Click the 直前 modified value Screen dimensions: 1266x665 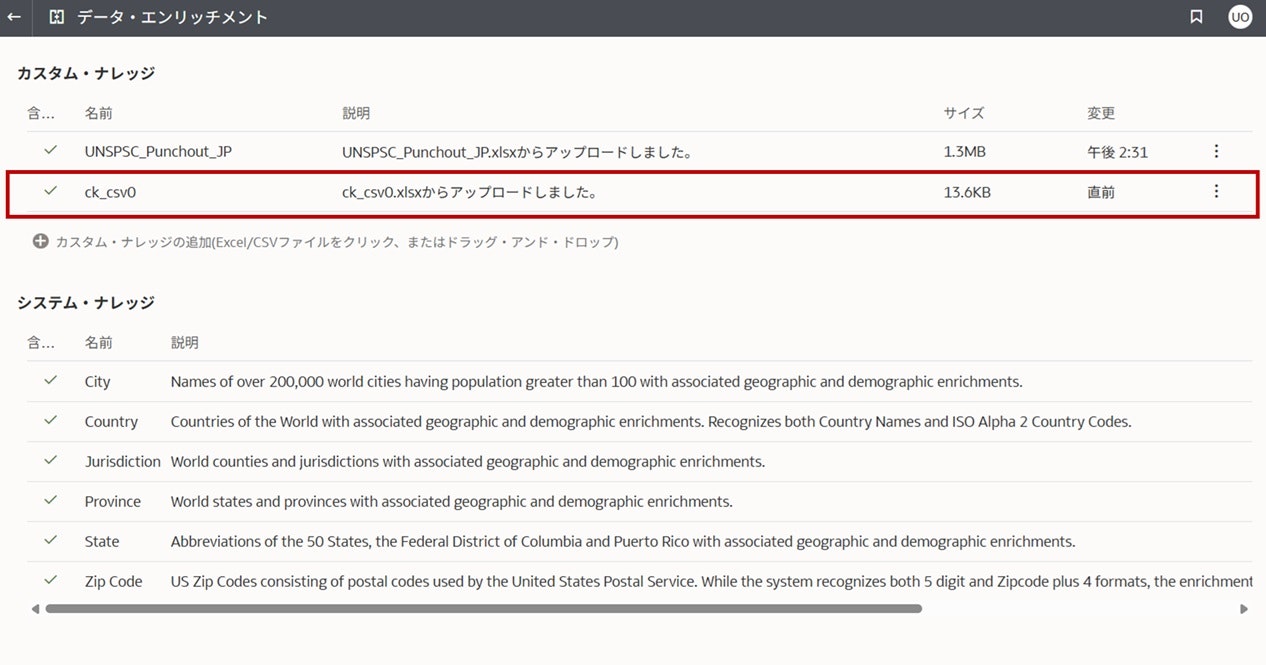[1101, 192]
